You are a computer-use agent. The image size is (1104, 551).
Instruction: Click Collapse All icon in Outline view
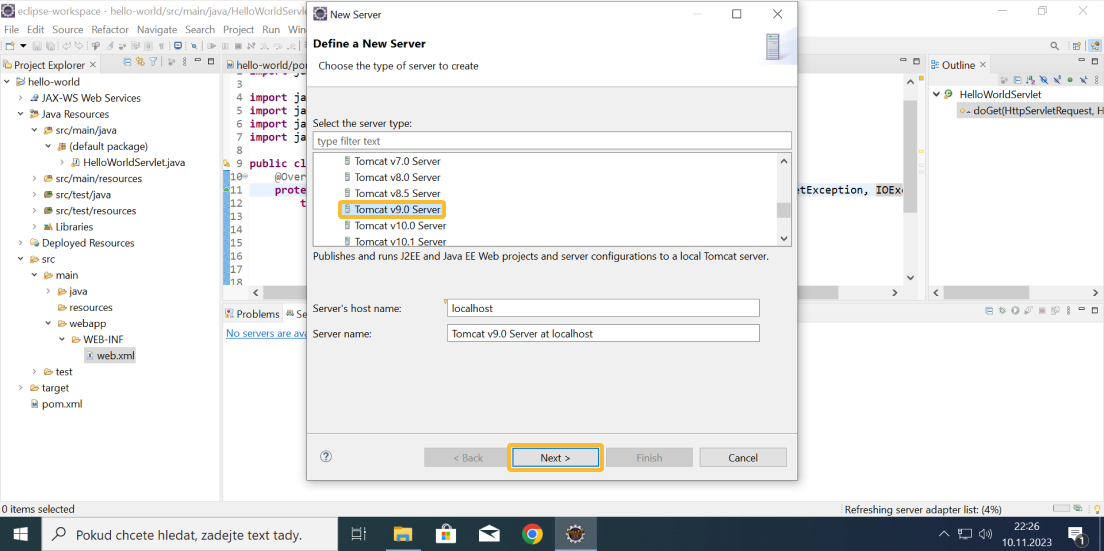click(1017, 80)
